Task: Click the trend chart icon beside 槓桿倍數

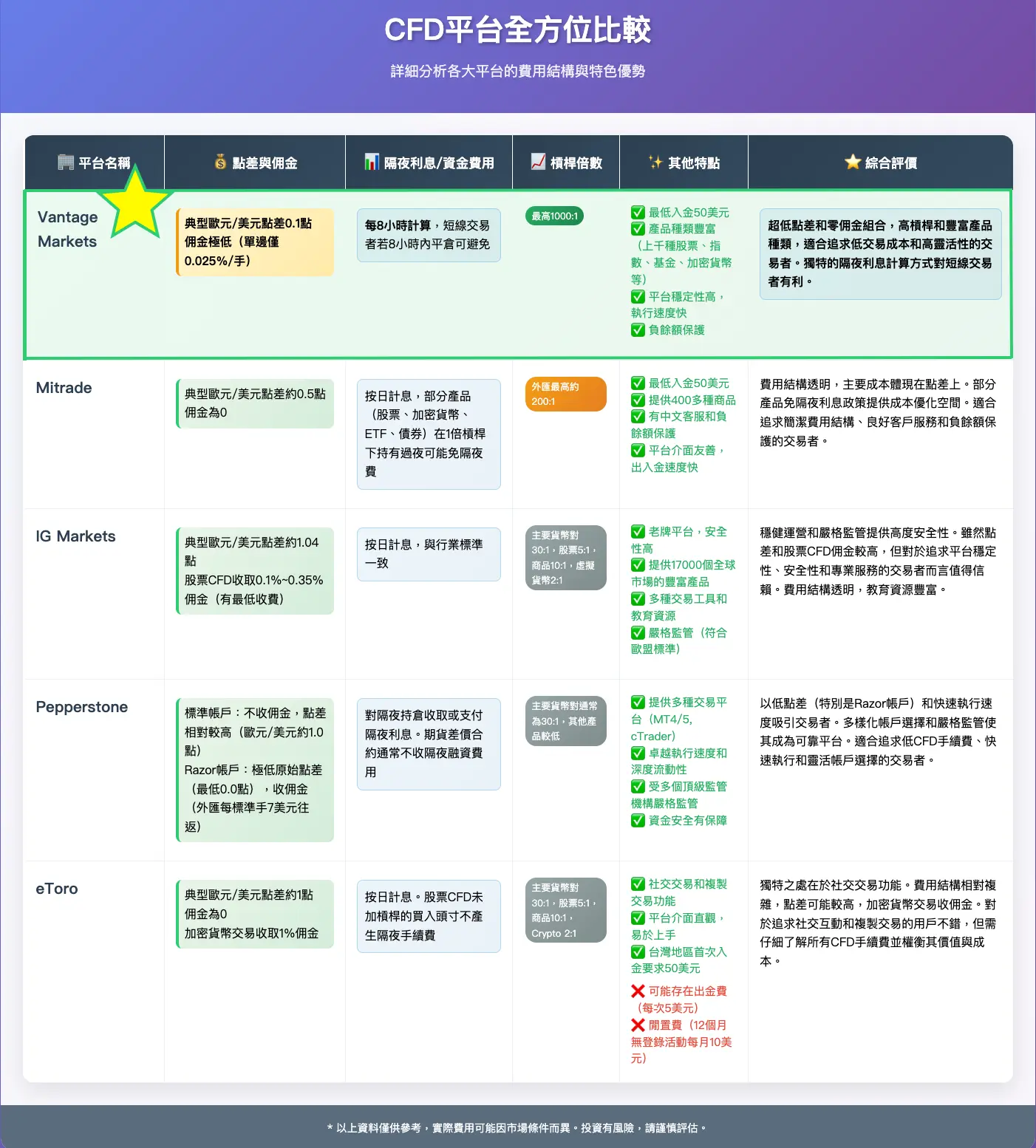Action: click(x=538, y=163)
